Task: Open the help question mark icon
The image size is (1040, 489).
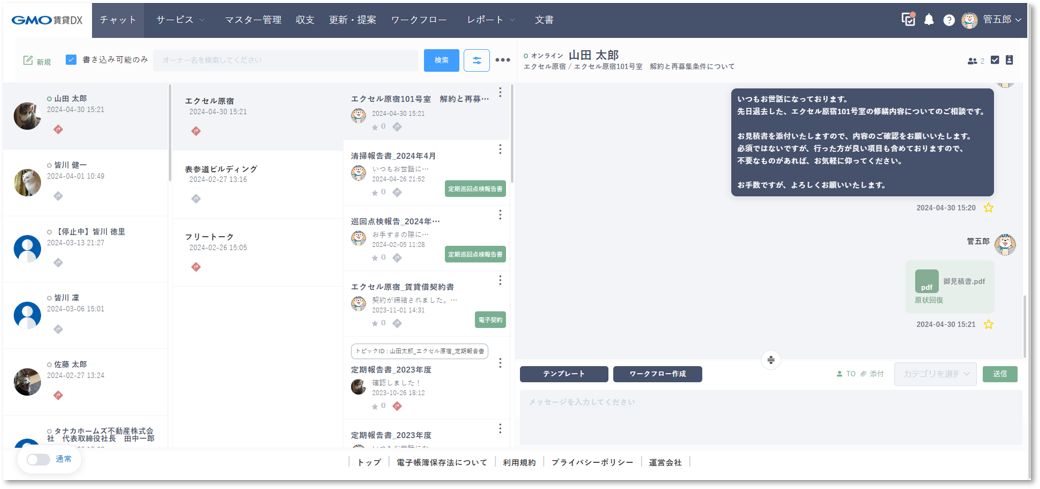Action: pos(949,20)
